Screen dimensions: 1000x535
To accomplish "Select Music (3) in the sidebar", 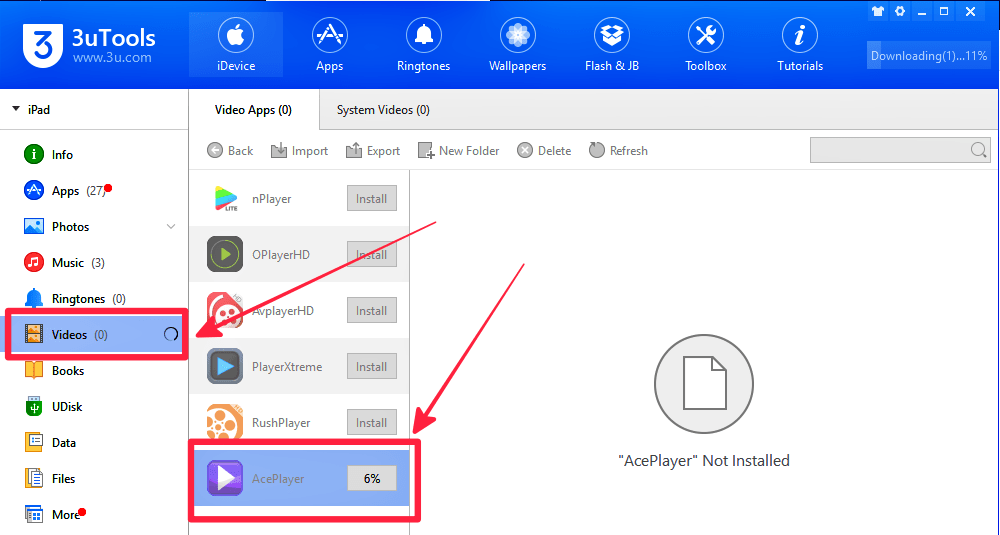I will pos(92,263).
